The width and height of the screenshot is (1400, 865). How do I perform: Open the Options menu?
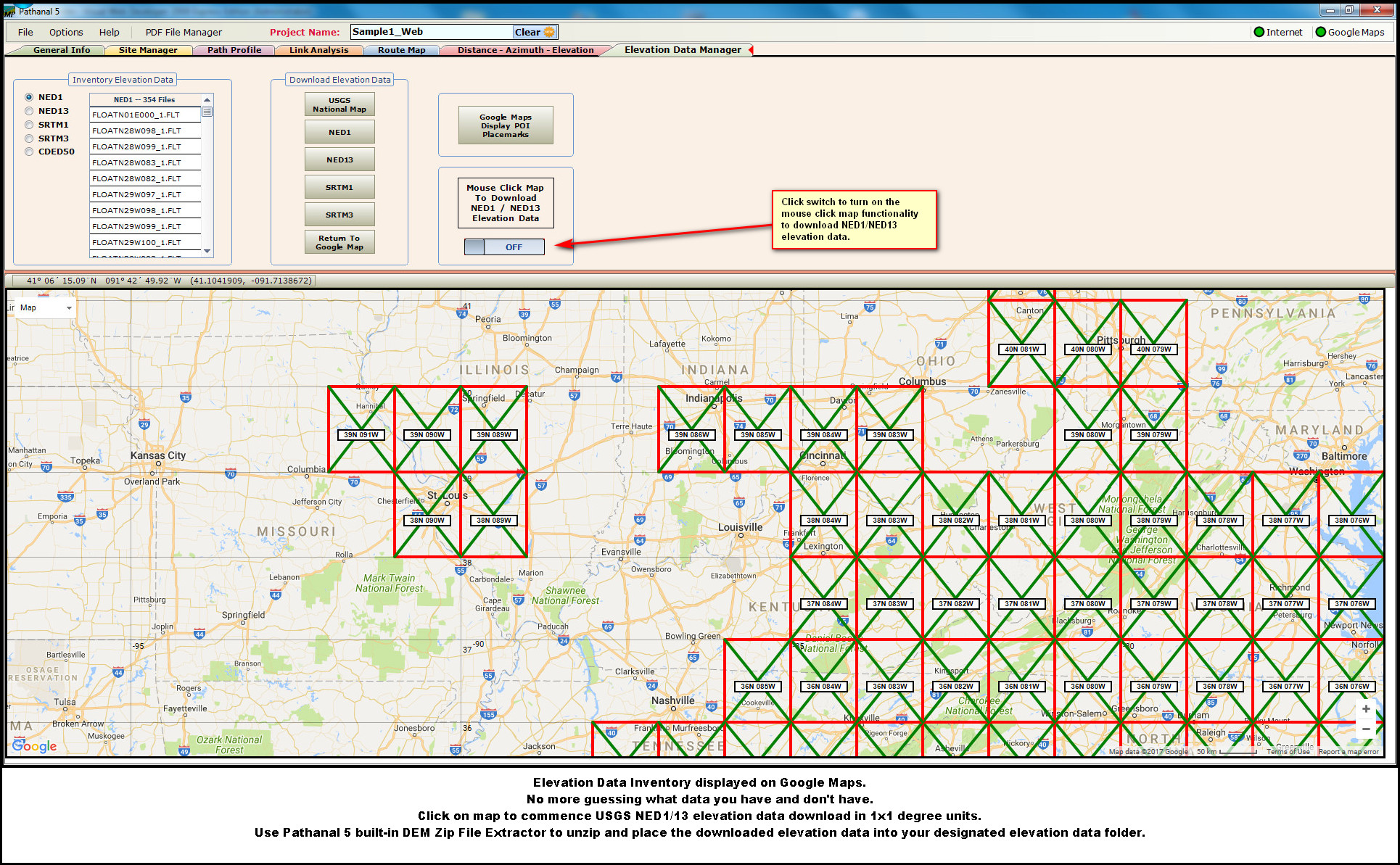(66, 32)
